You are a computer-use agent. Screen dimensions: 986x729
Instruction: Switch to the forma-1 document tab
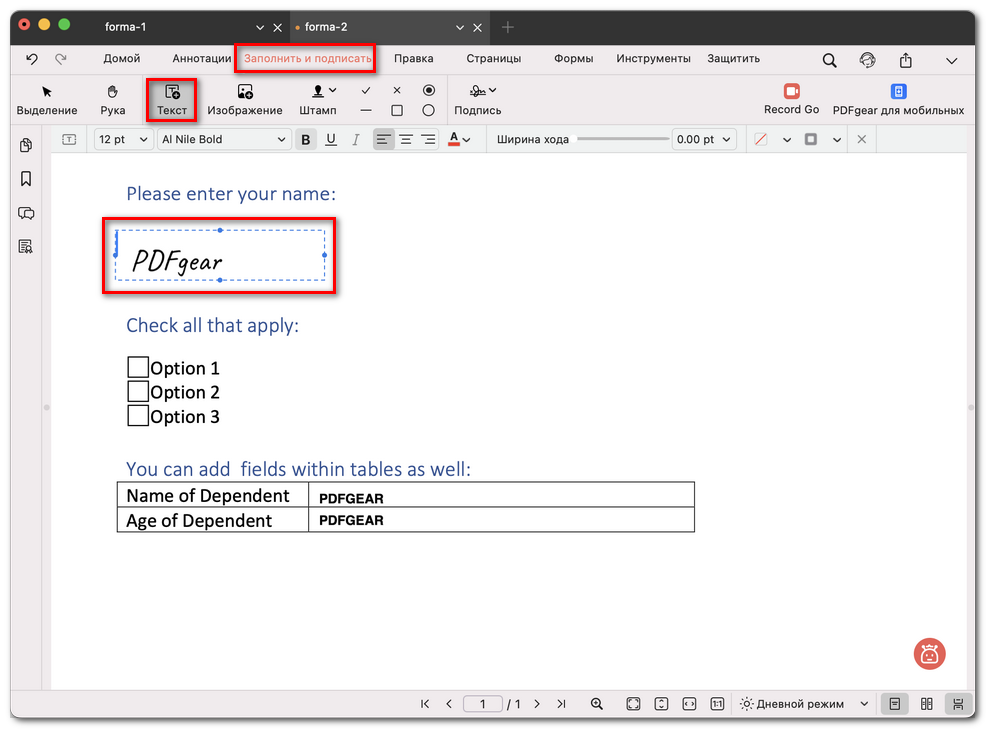pyautogui.click(x=126, y=27)
